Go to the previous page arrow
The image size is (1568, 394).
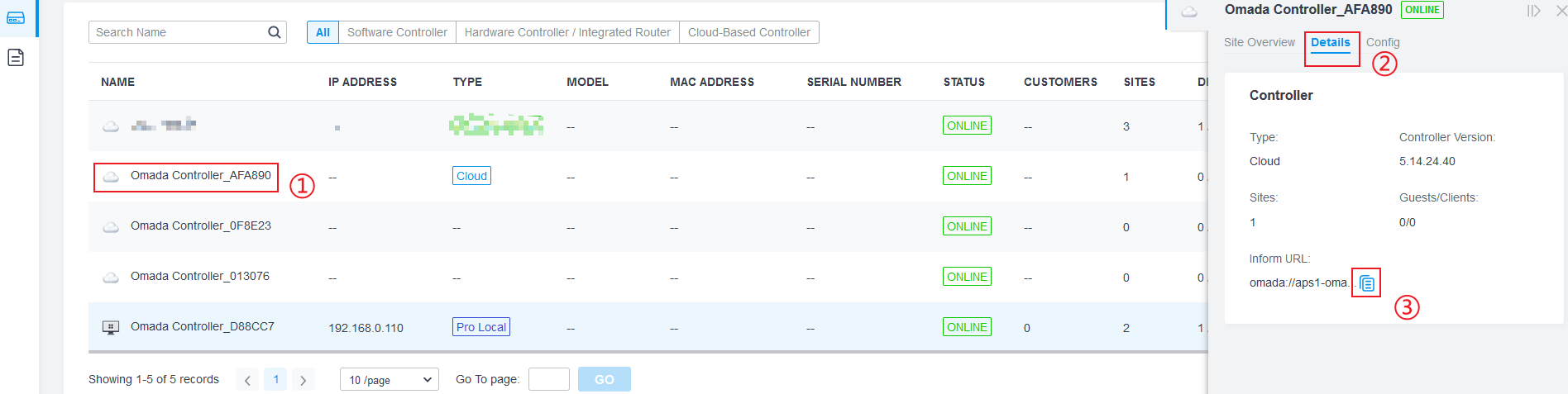point(247,380)
